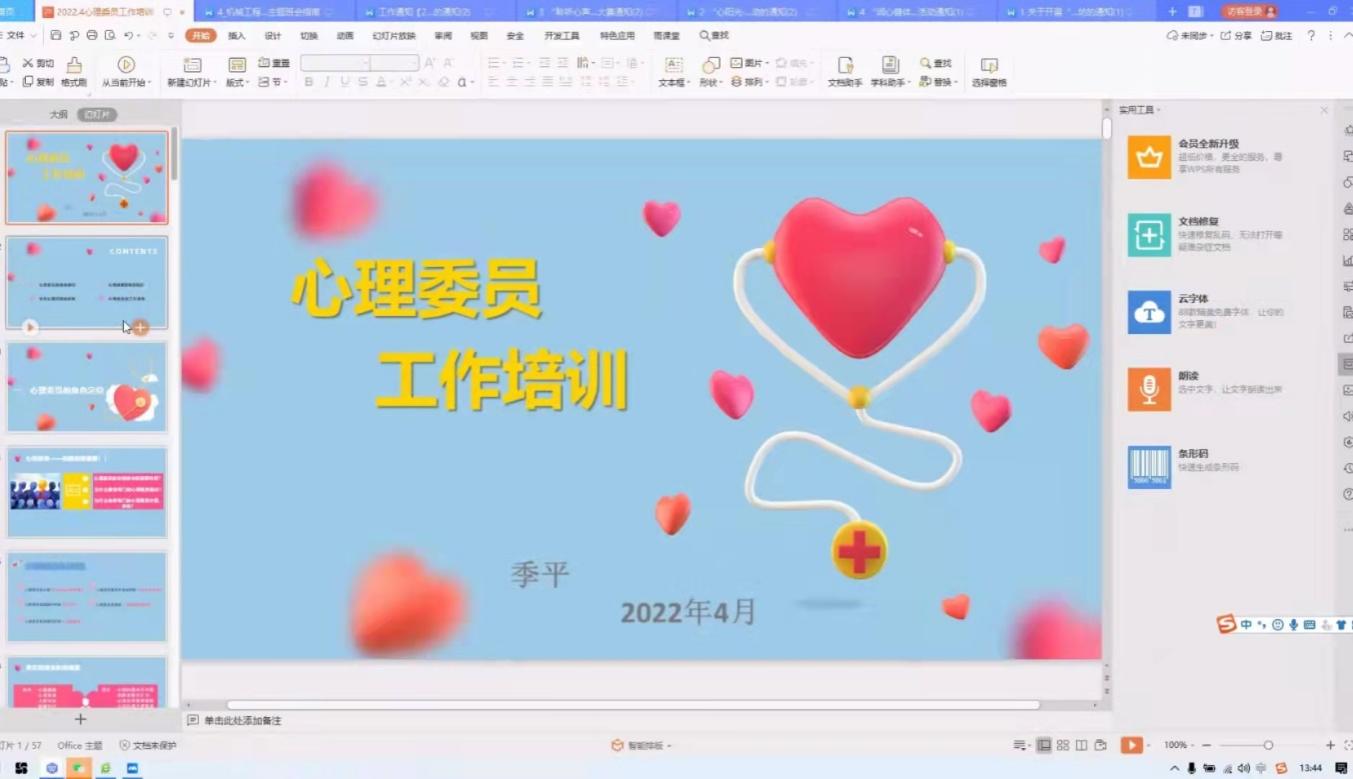Click the Selection Pane (选择窗格) icon
1353x779 pixels.
(989, 66)
